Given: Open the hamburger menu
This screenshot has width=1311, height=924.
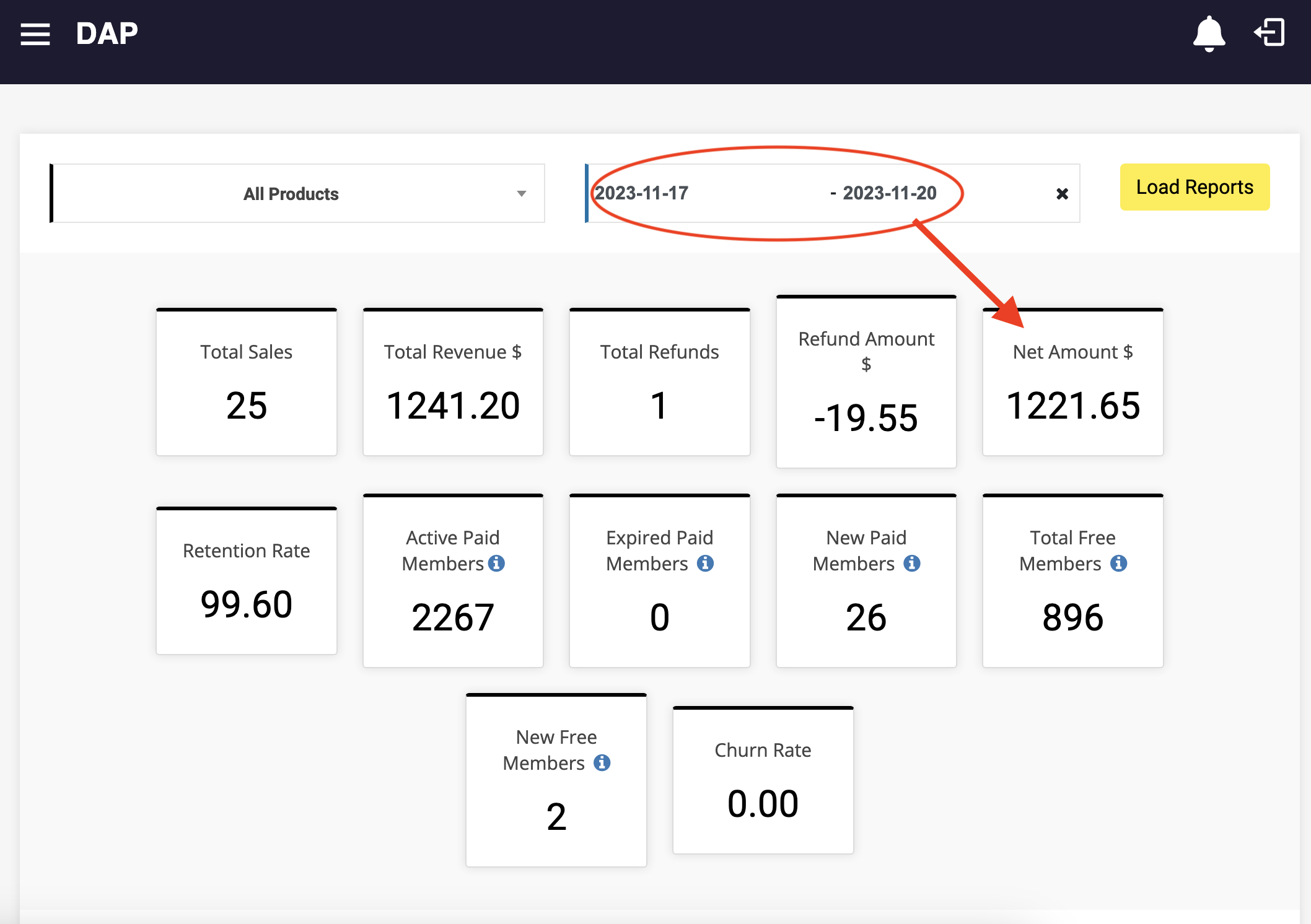Looking at the screenshot, I should tap(35, 34).
